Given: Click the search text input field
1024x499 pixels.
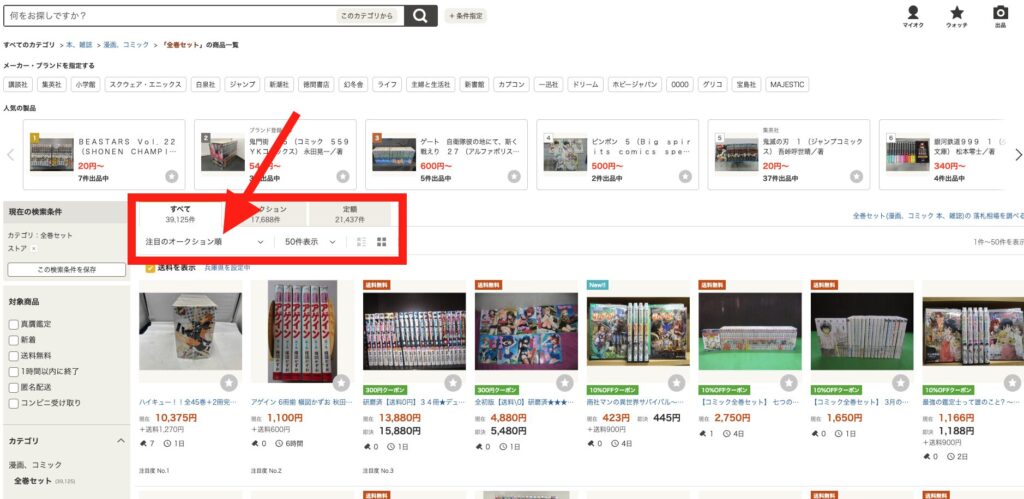Looking at the screenshot, I should pos(170,15).
